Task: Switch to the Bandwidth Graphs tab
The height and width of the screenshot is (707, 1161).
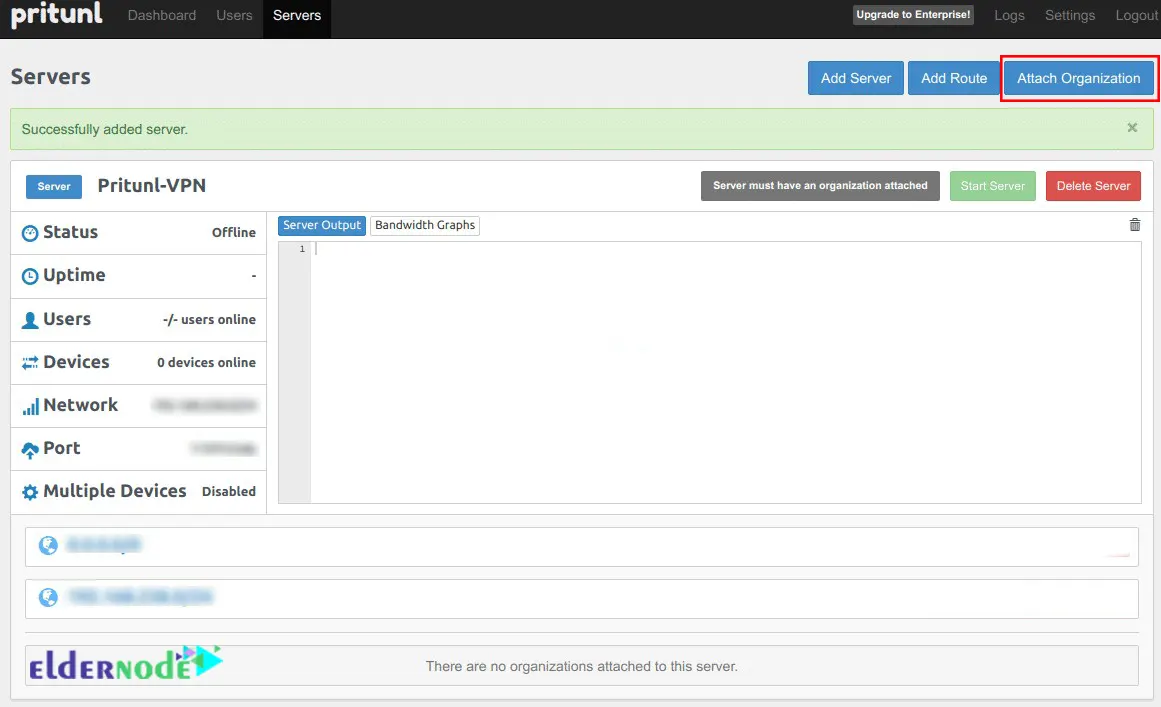Action: coord(424,225)
